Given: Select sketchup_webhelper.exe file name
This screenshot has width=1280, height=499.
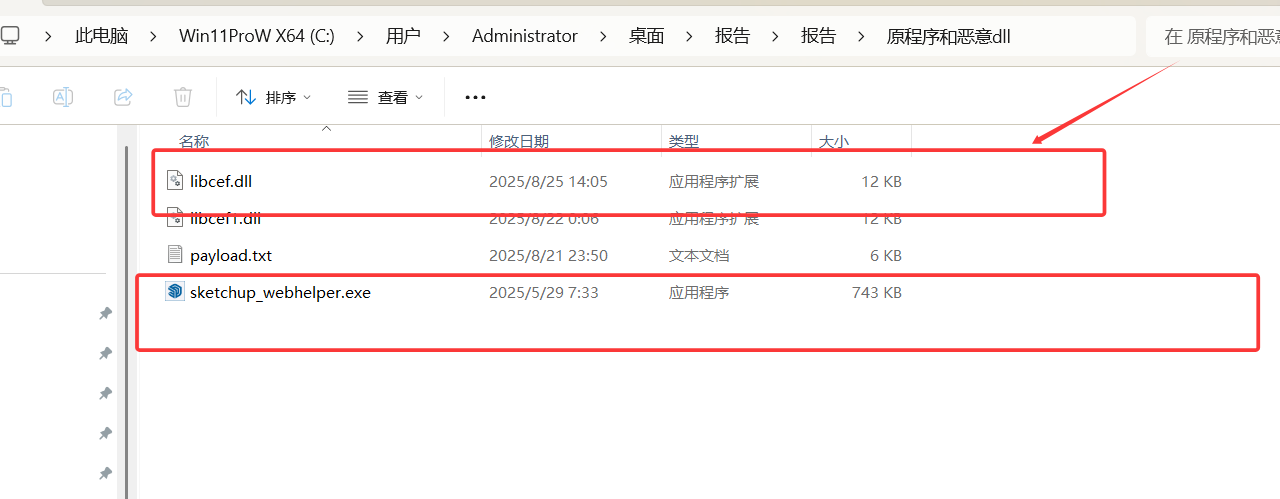Looking at the screenshot, I should (280, 292).
